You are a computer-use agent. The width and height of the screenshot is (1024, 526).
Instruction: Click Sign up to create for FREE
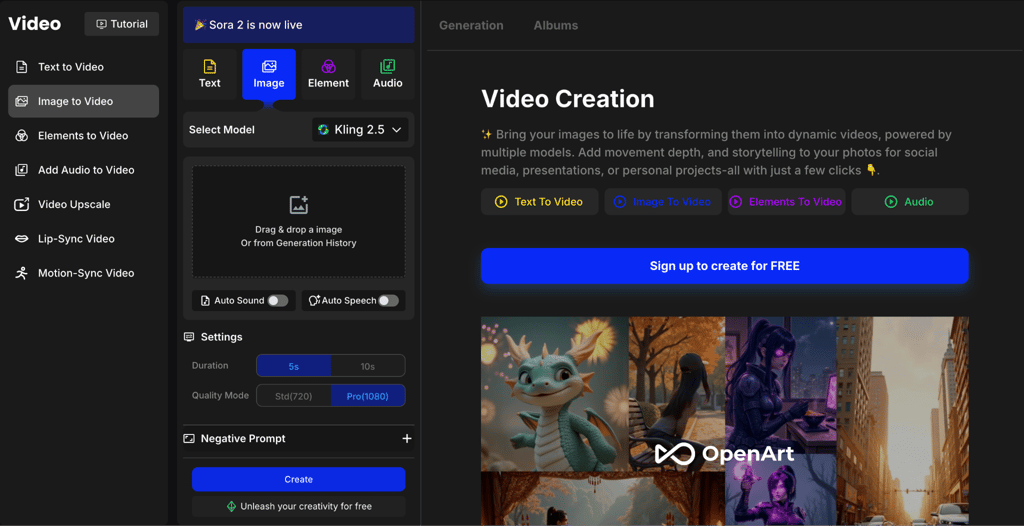[x=725, y=266]
